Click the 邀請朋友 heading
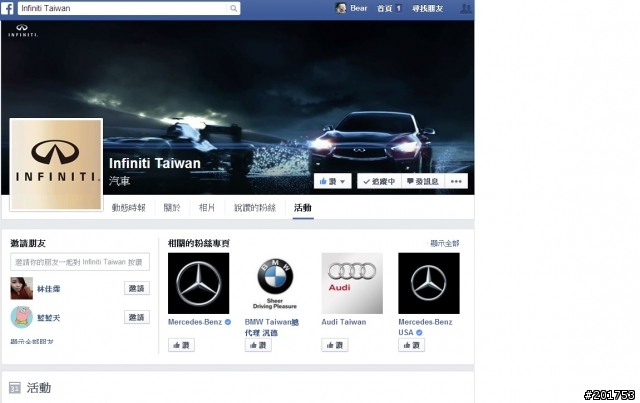Viewport: 640px width, 403px height. pos(28,243)
